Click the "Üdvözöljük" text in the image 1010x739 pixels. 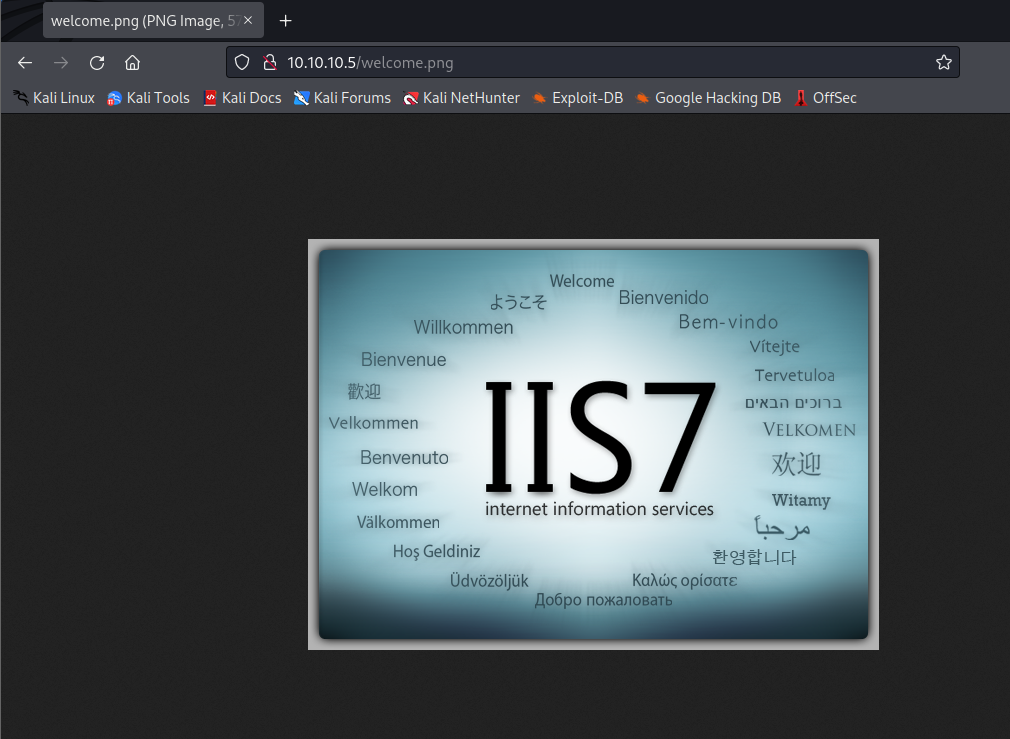489,581
